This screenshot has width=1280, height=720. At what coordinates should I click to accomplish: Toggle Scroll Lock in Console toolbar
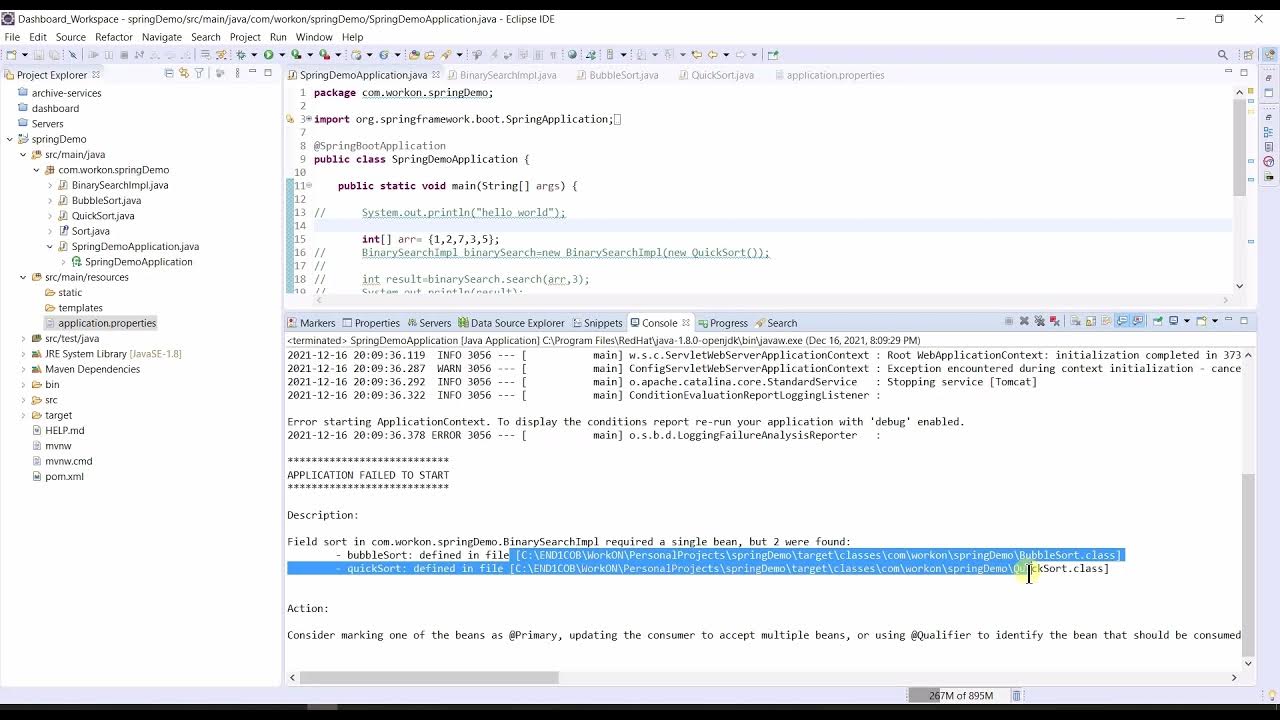(1090, 322)
